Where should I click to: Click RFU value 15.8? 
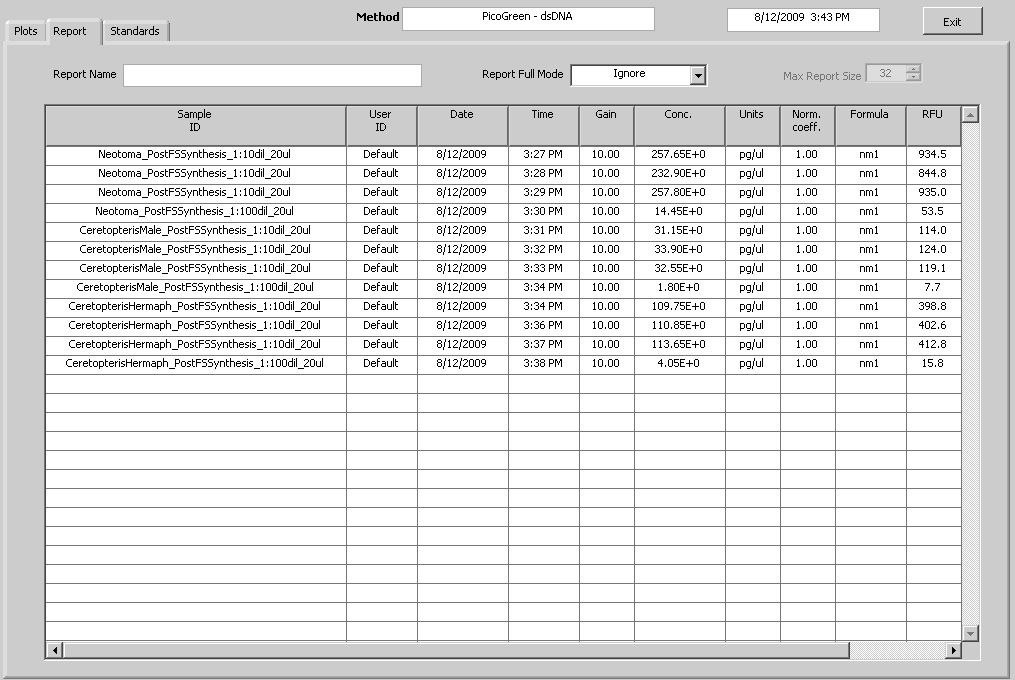tap(933, 364)
